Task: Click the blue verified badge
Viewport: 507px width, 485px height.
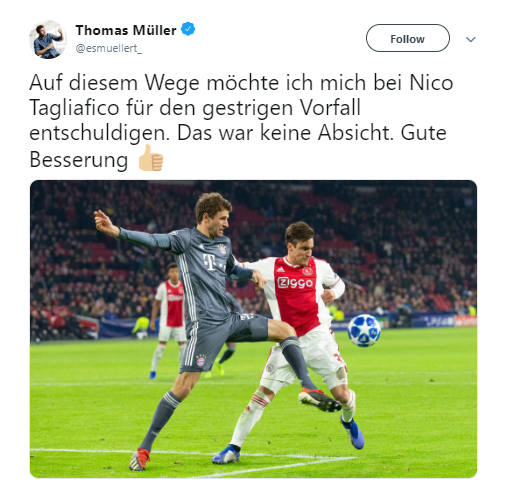Action: [x=188, y=29]
